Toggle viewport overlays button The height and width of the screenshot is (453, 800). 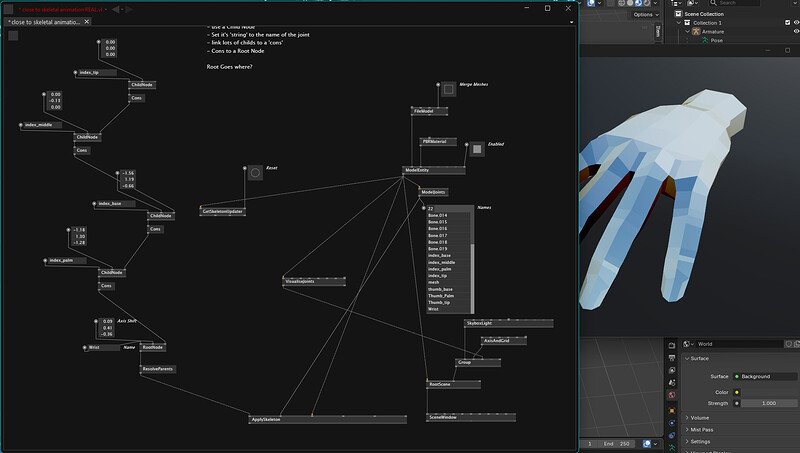coord(591,3)
